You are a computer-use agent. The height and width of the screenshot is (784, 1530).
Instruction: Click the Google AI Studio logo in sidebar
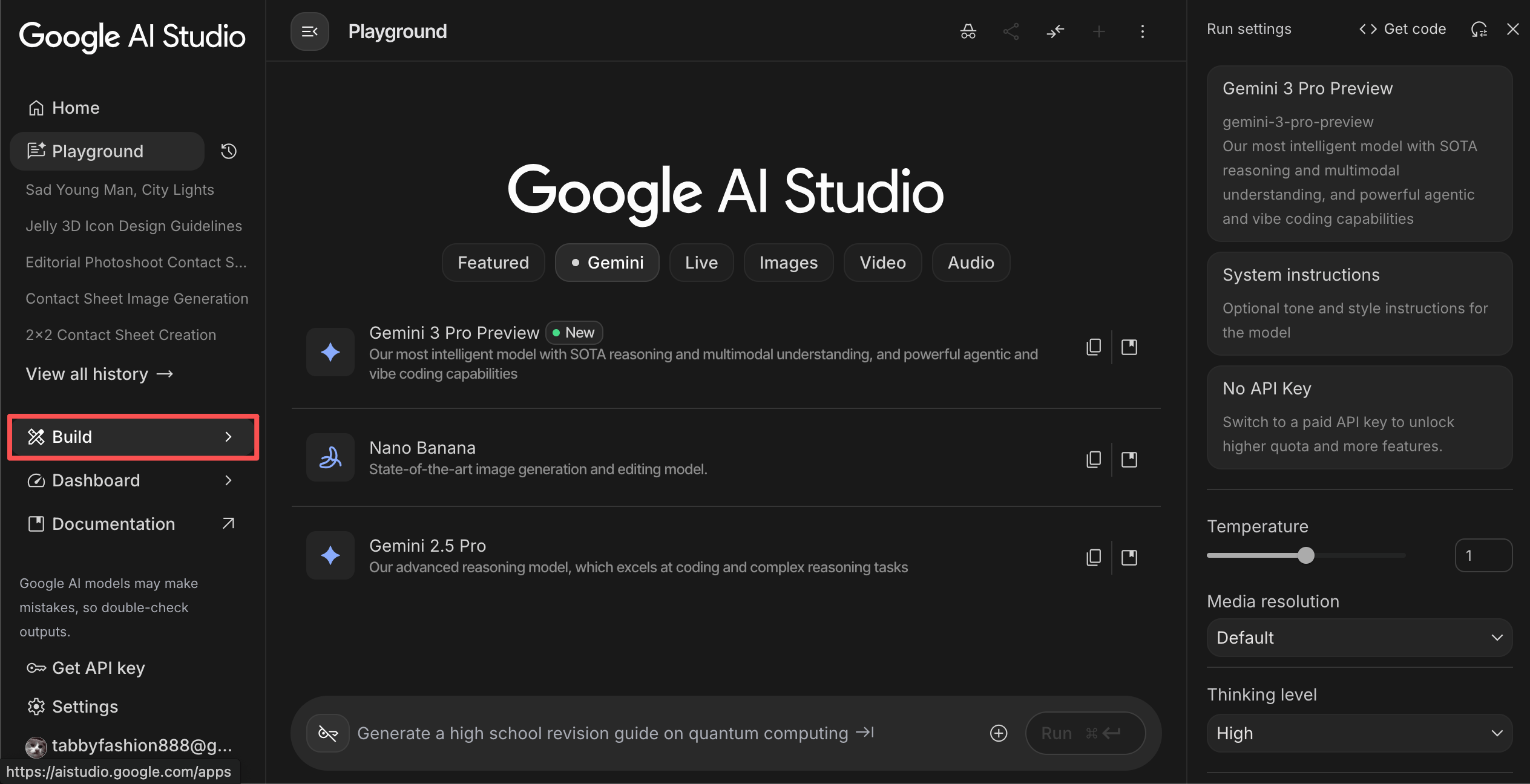click(133, 36)
